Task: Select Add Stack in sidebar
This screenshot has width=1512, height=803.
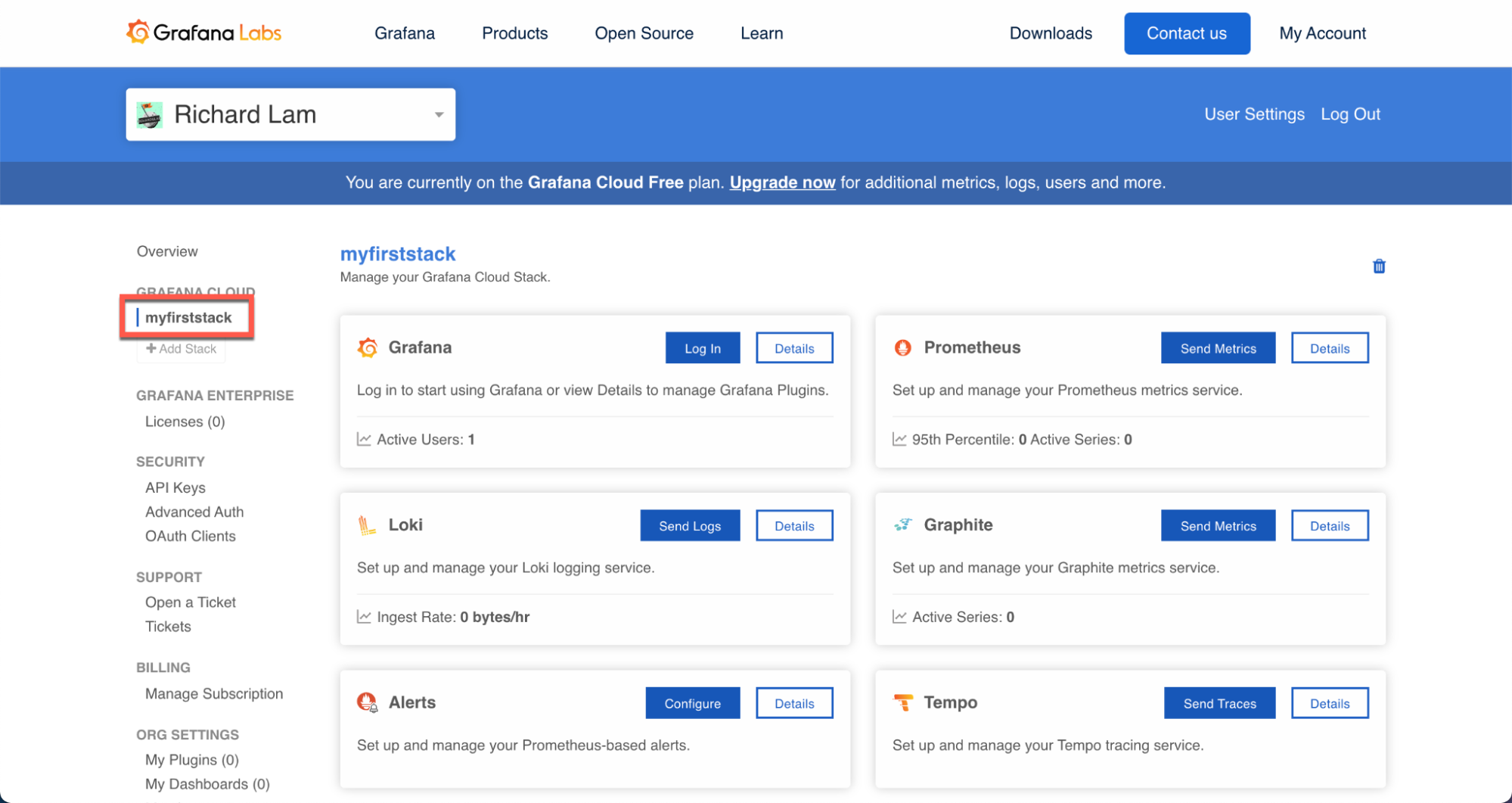Action: tap(182, 349)
